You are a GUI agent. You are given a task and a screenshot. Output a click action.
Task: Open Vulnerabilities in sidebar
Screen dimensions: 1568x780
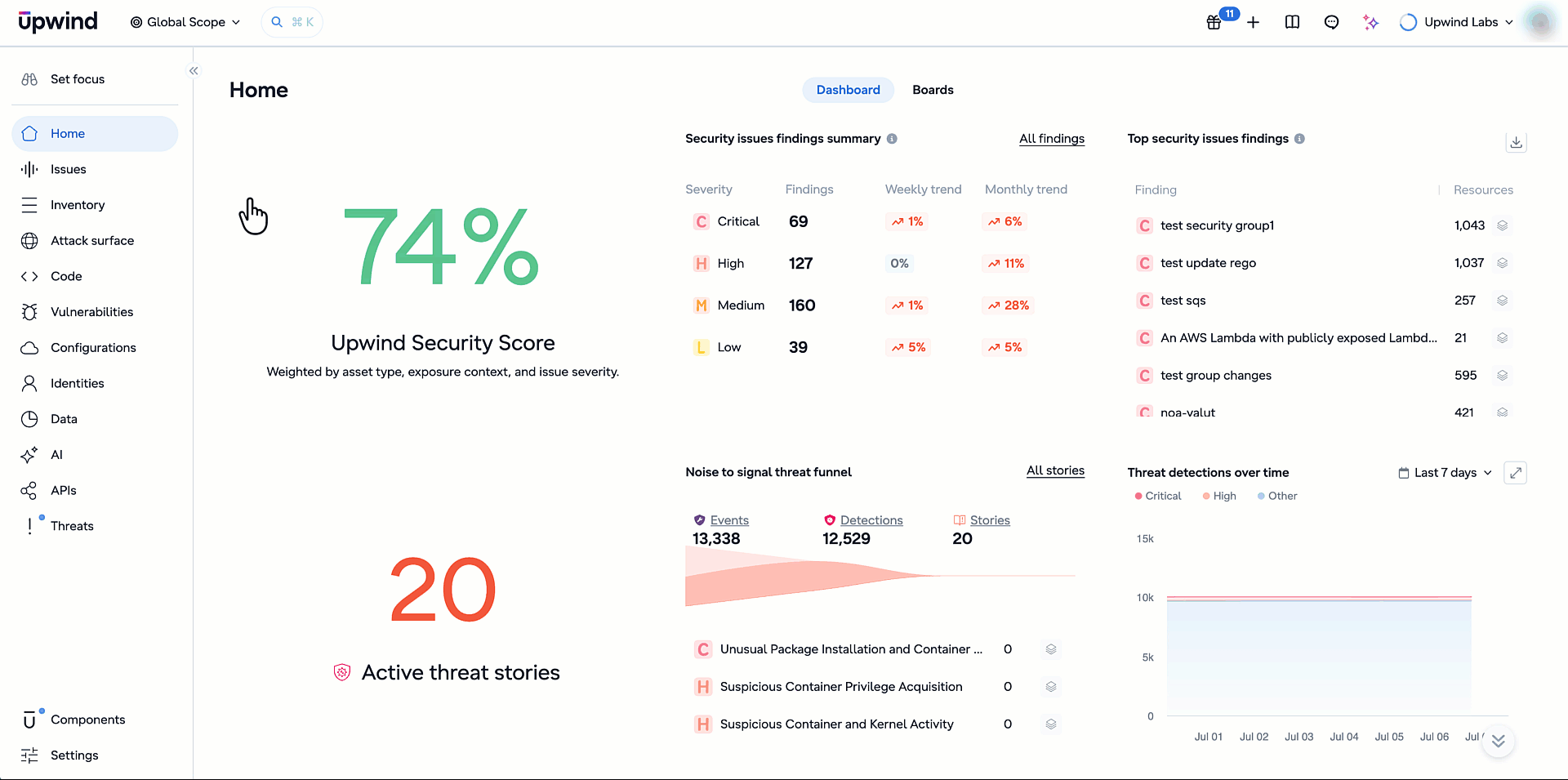[96, 312]
